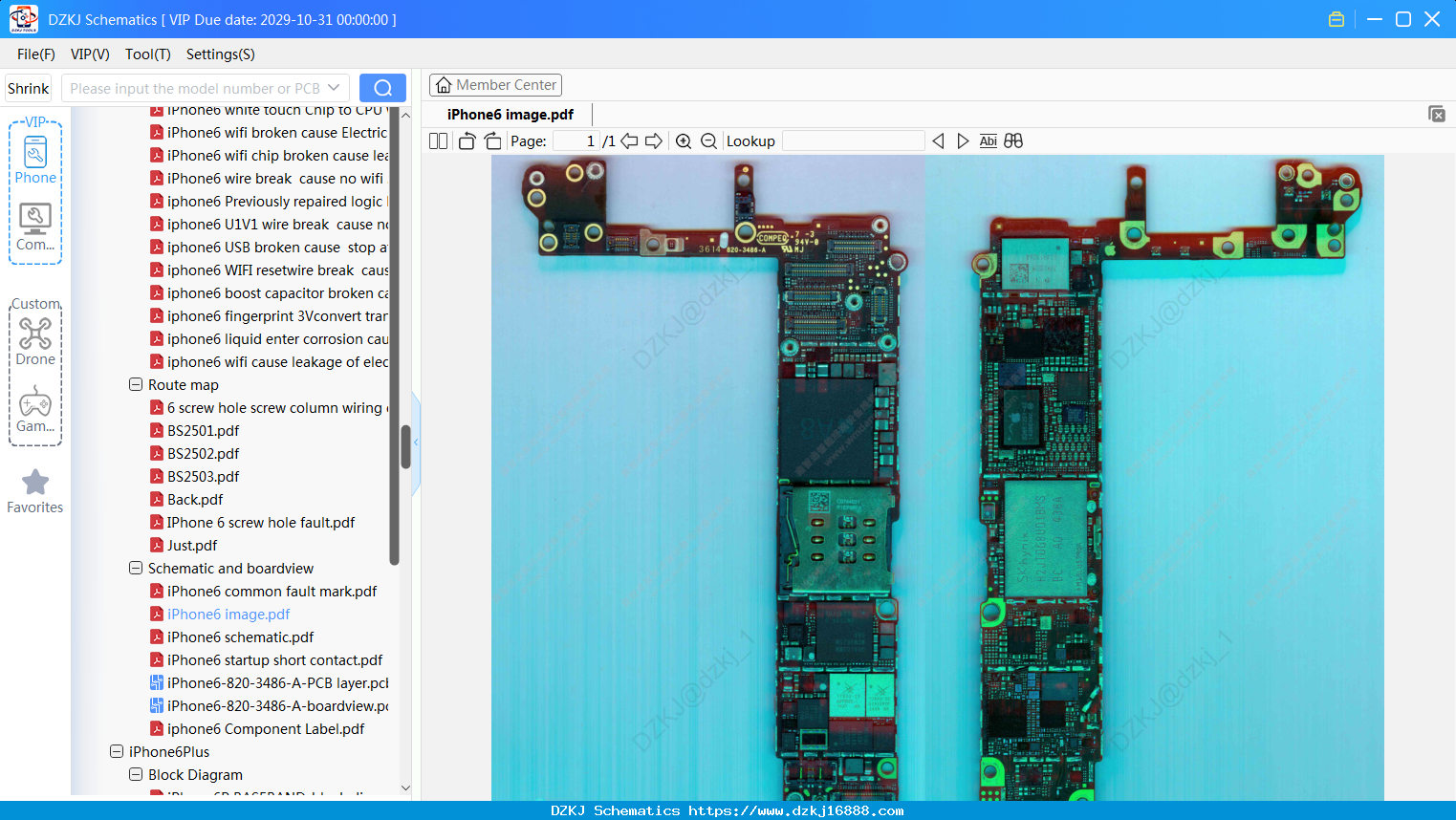Open the model number dropdown

click(x=334, y=88)
